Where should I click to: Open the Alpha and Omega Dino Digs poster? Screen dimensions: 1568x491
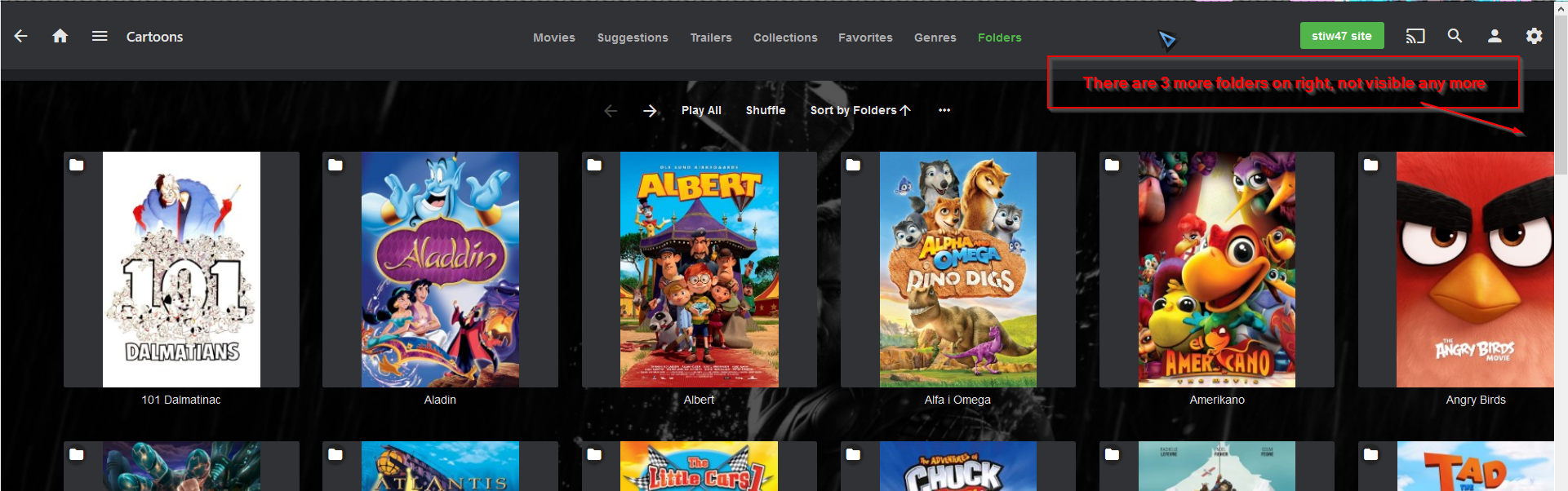click(958, 269)
